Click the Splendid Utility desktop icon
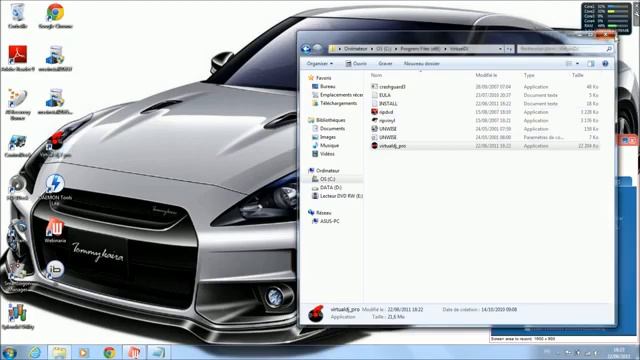This screenshot has width=640, height=360. tap(18, 316)
